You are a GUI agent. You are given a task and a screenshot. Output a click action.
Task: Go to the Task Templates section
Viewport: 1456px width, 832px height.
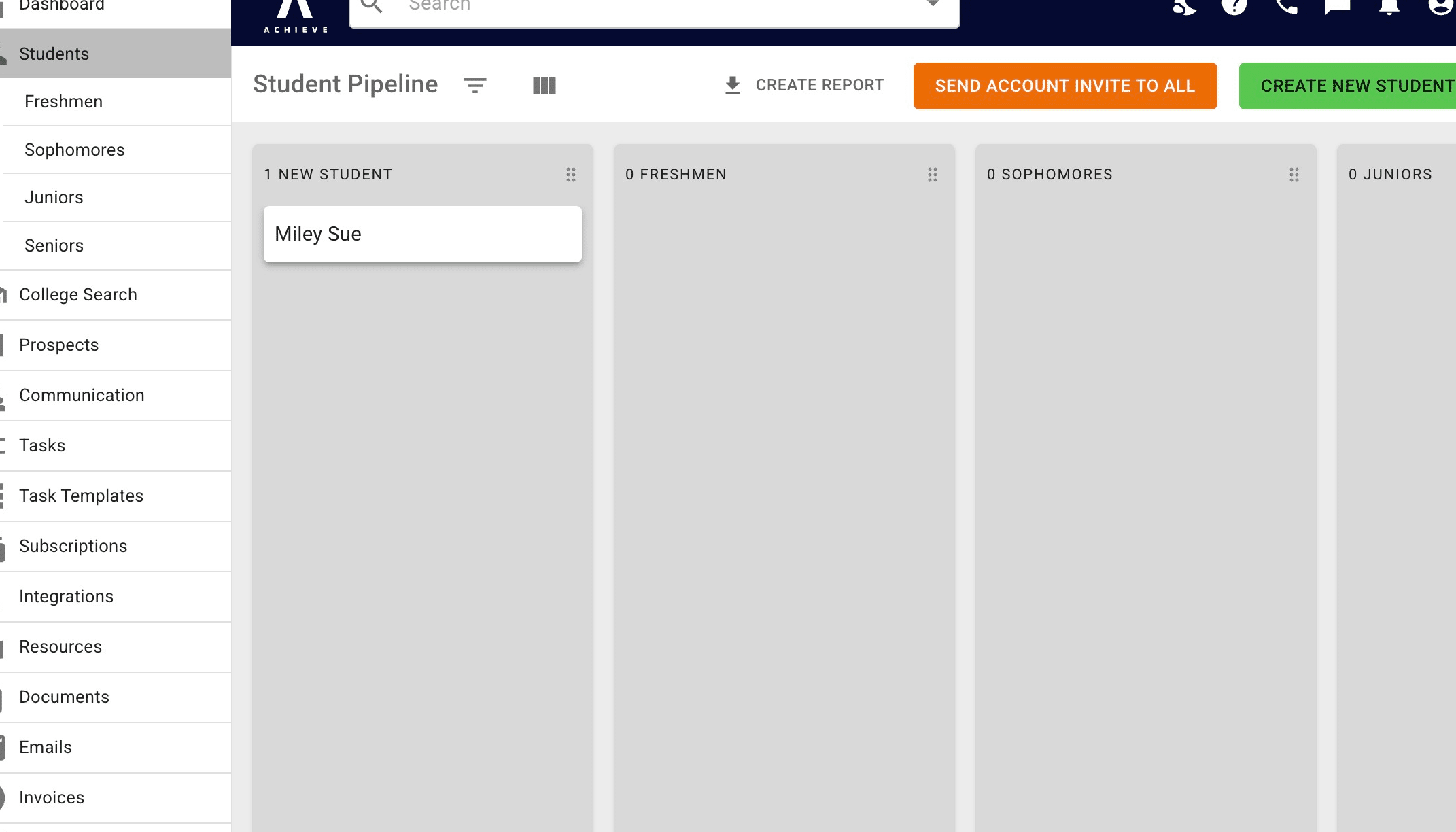coord(81,496)
